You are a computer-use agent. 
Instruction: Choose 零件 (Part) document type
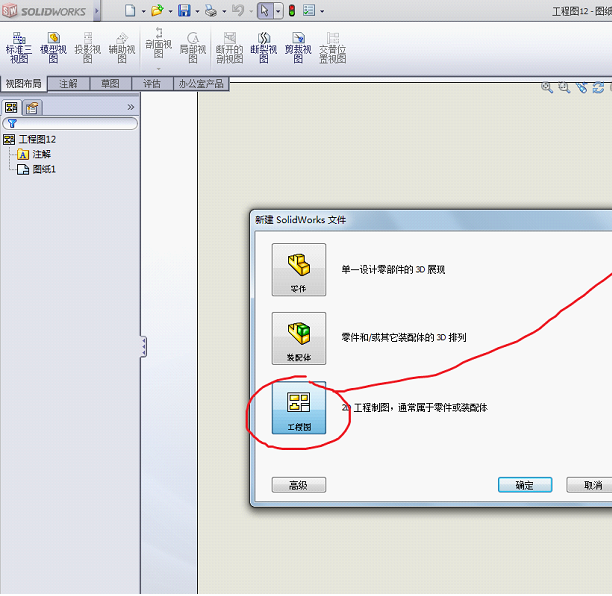(x=299, y=269)
